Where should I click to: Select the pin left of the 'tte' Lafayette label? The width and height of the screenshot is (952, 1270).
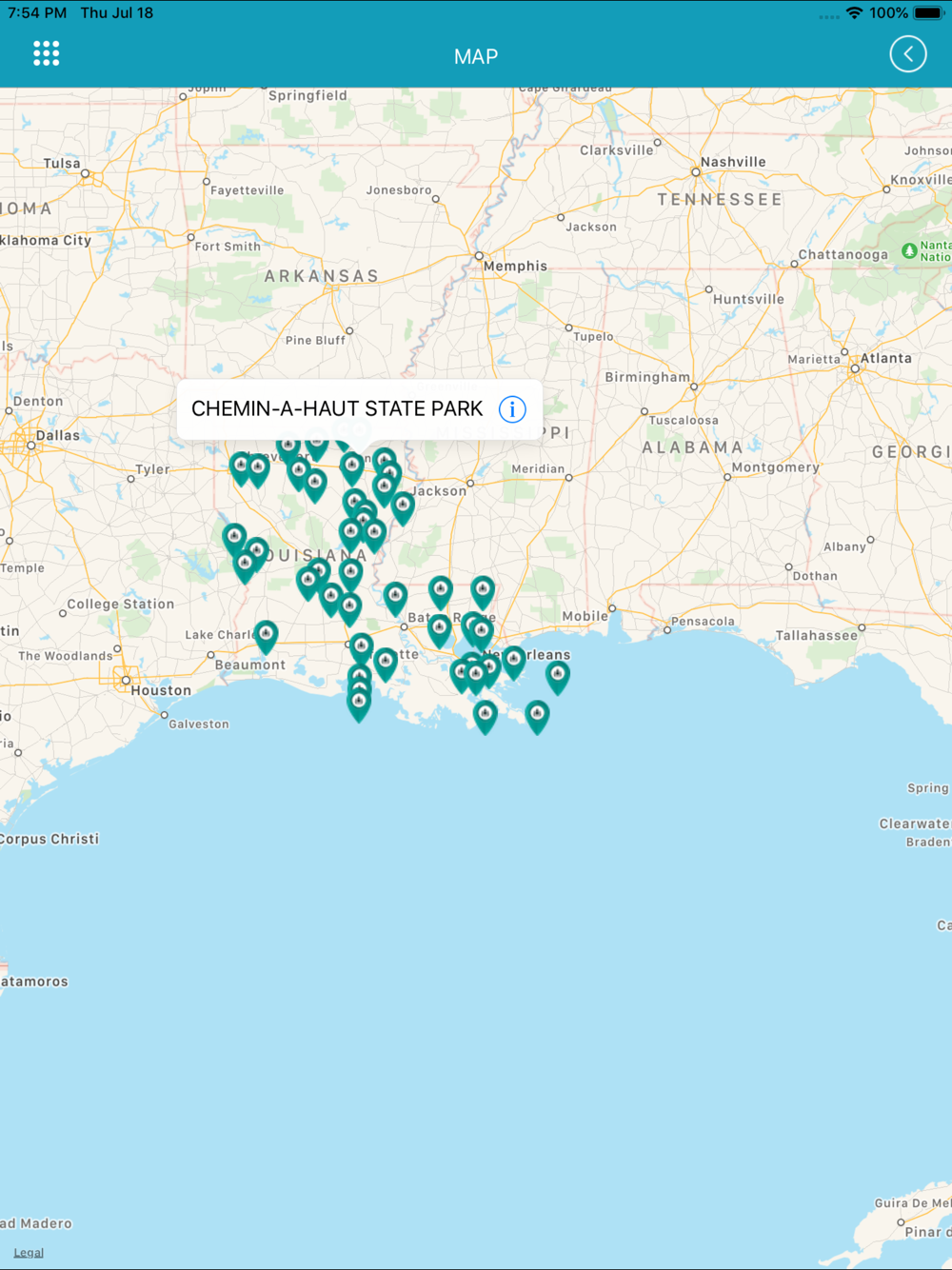coord(386,664)
